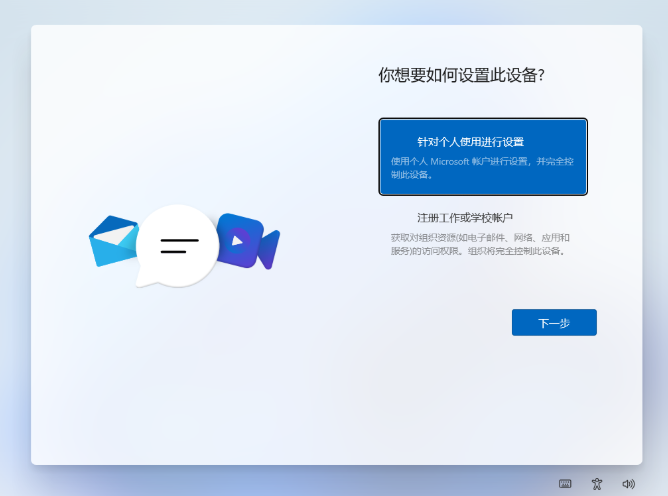Open the on-screen keyboard tray icon
The image size is (668, 496).
565,484
